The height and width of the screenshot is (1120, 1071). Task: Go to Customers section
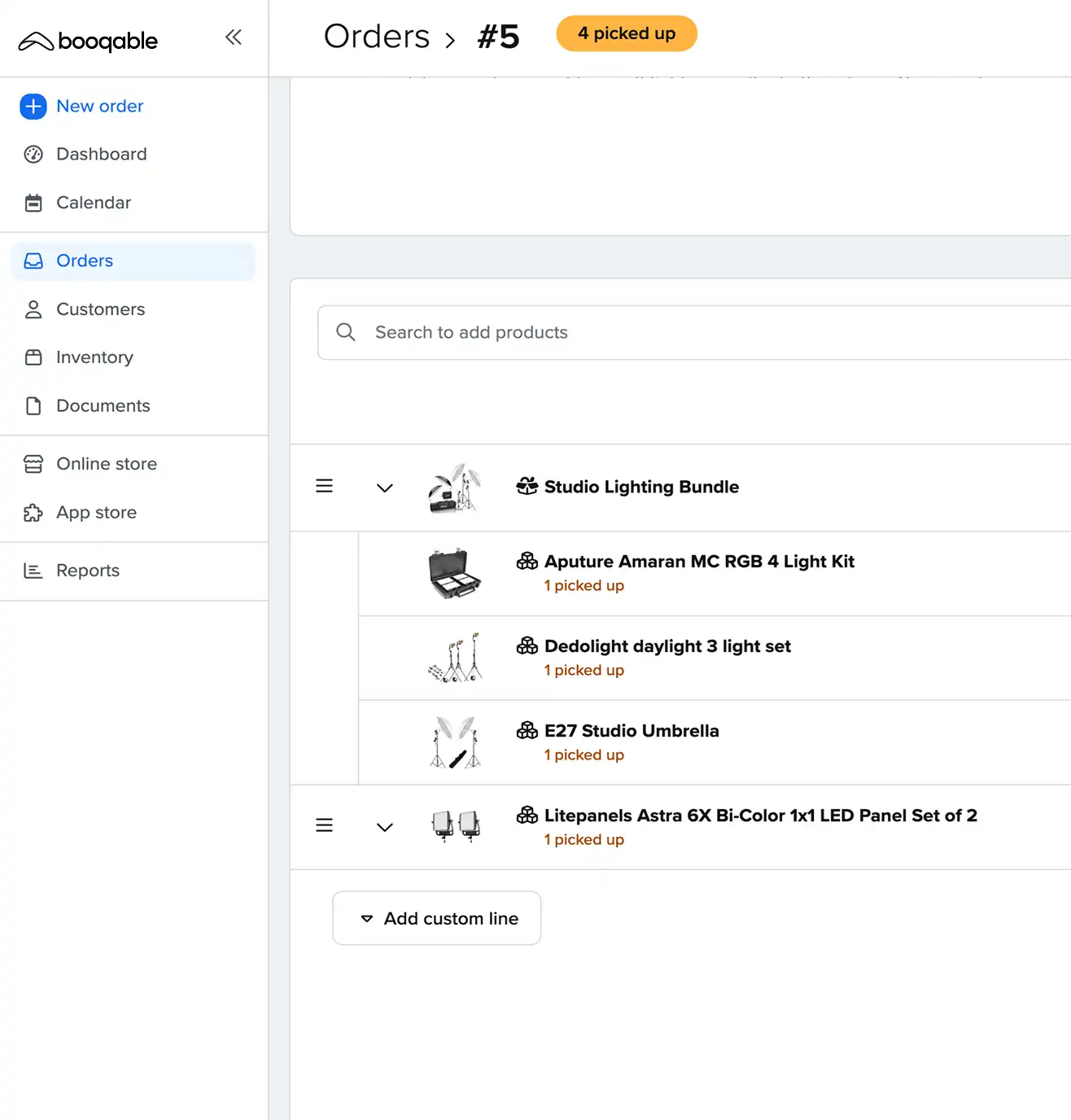click(100, 309)
